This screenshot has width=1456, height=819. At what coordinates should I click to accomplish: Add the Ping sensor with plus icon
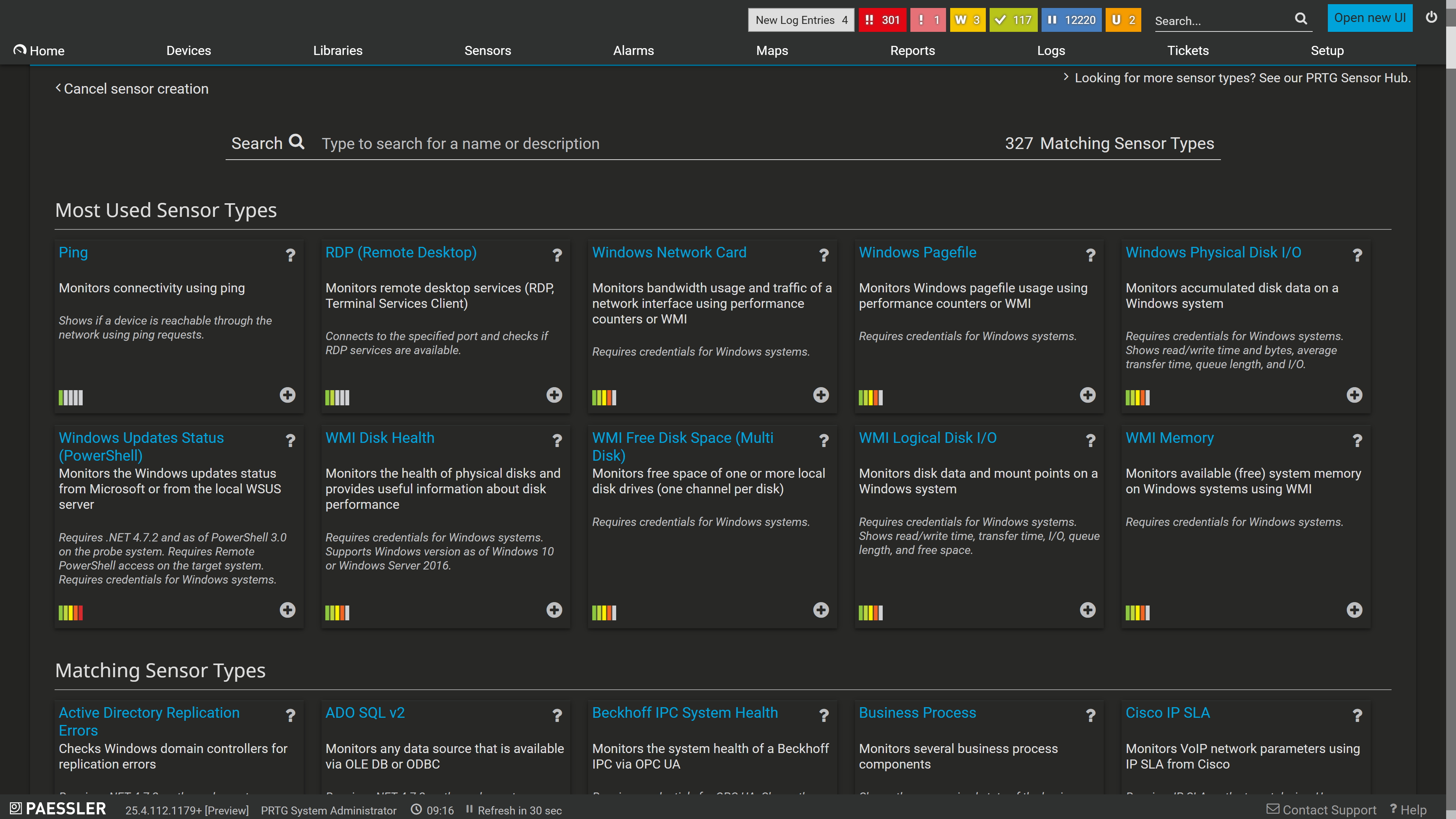coord(288,395)
